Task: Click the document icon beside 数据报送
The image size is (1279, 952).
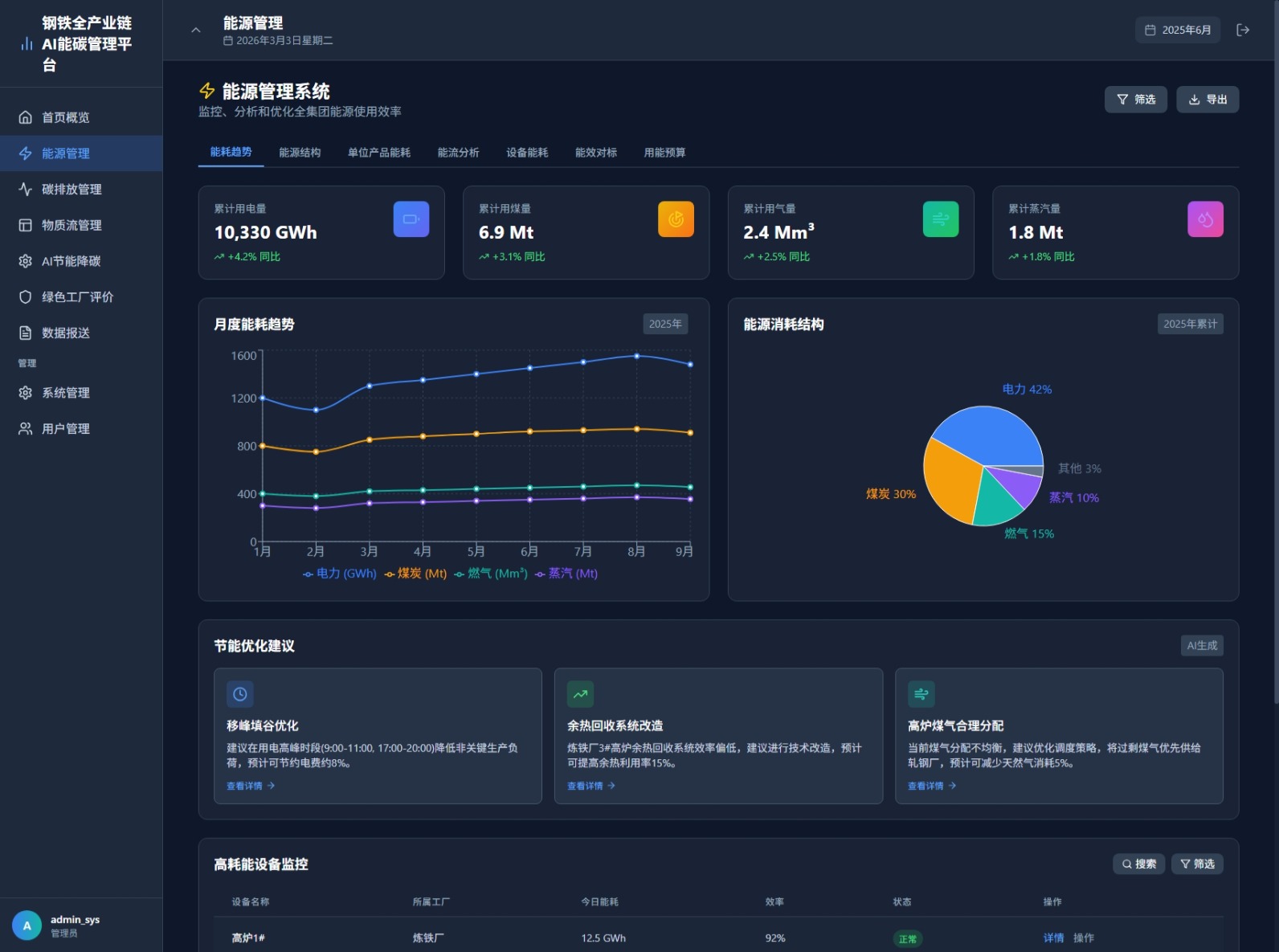Action: point(26,333)
